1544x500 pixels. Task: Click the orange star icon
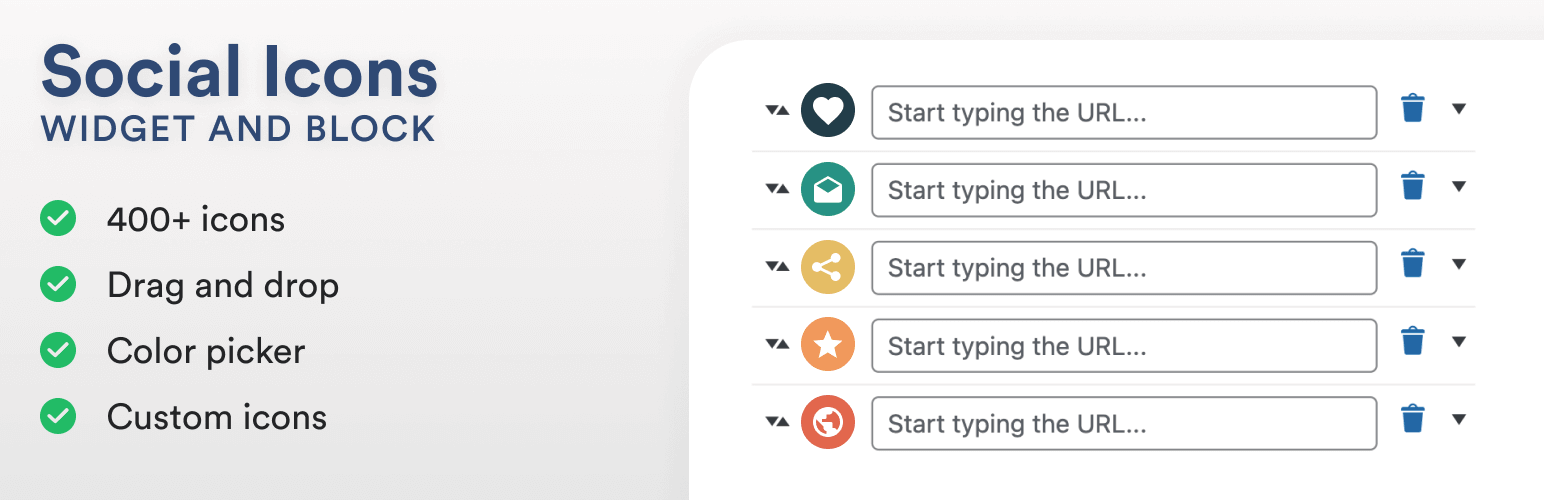828,344
